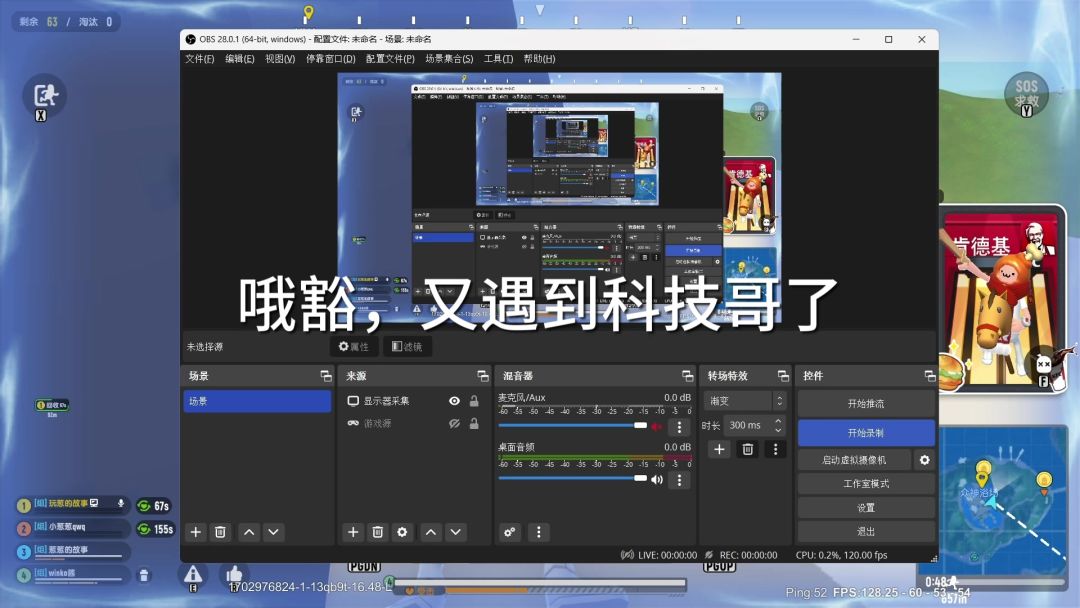Unmute the 麦克风/Aux speaker icon
Viewport: 1080px width, 608px height.
click(x=656, y=426)
